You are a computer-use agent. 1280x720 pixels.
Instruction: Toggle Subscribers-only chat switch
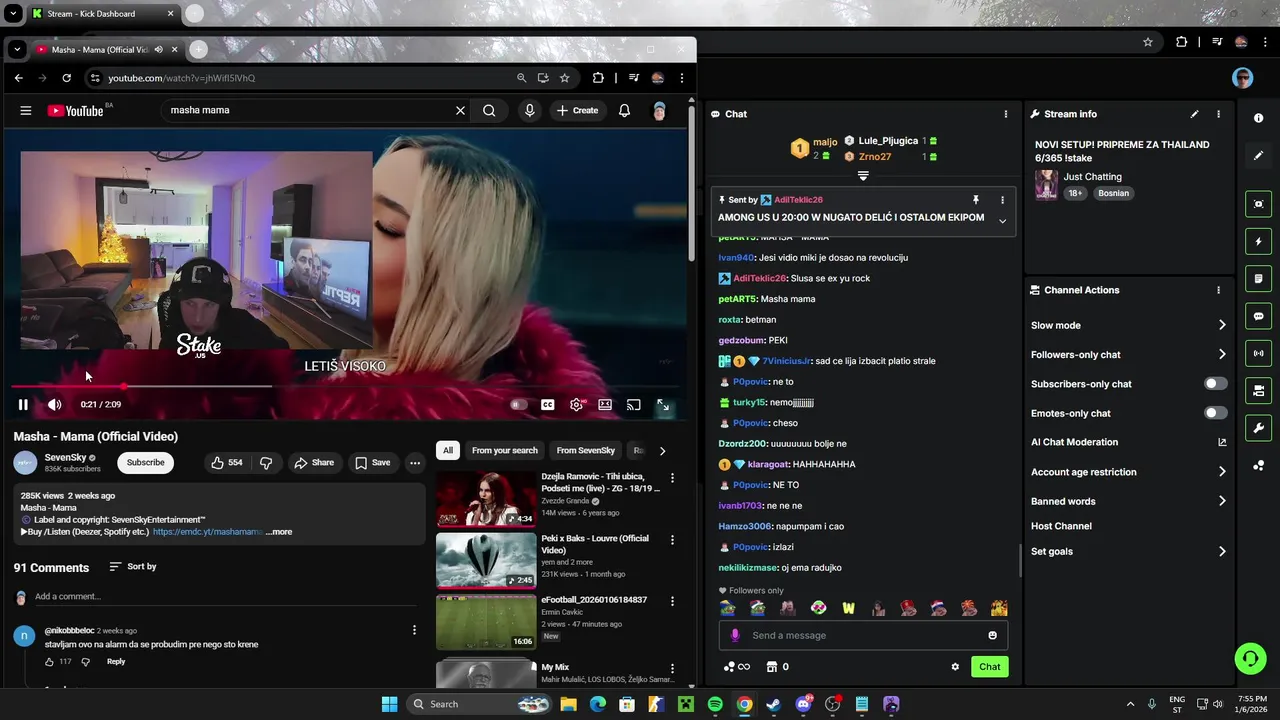point(1215,384)
